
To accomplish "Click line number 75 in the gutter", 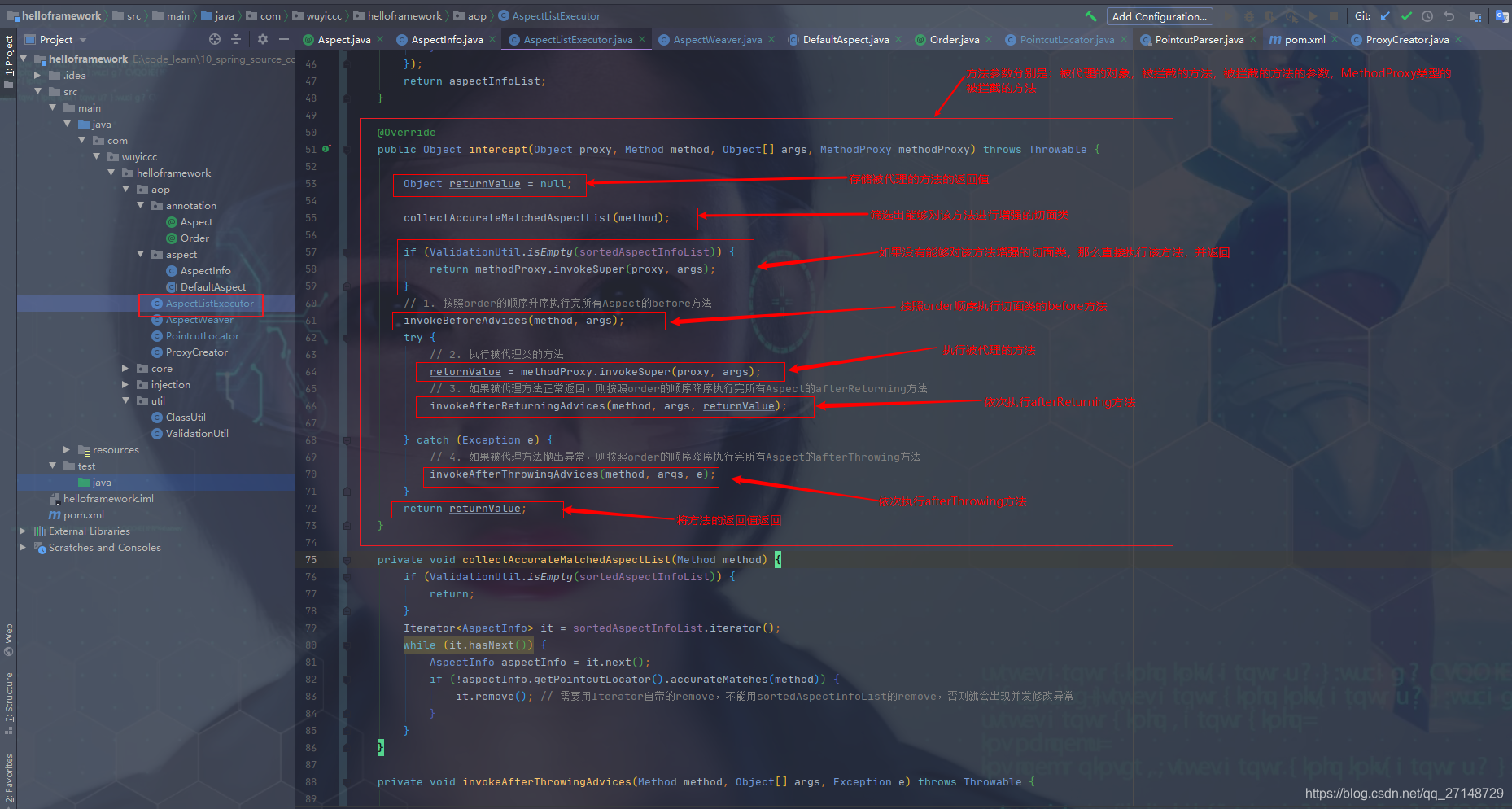I will 311,560.
